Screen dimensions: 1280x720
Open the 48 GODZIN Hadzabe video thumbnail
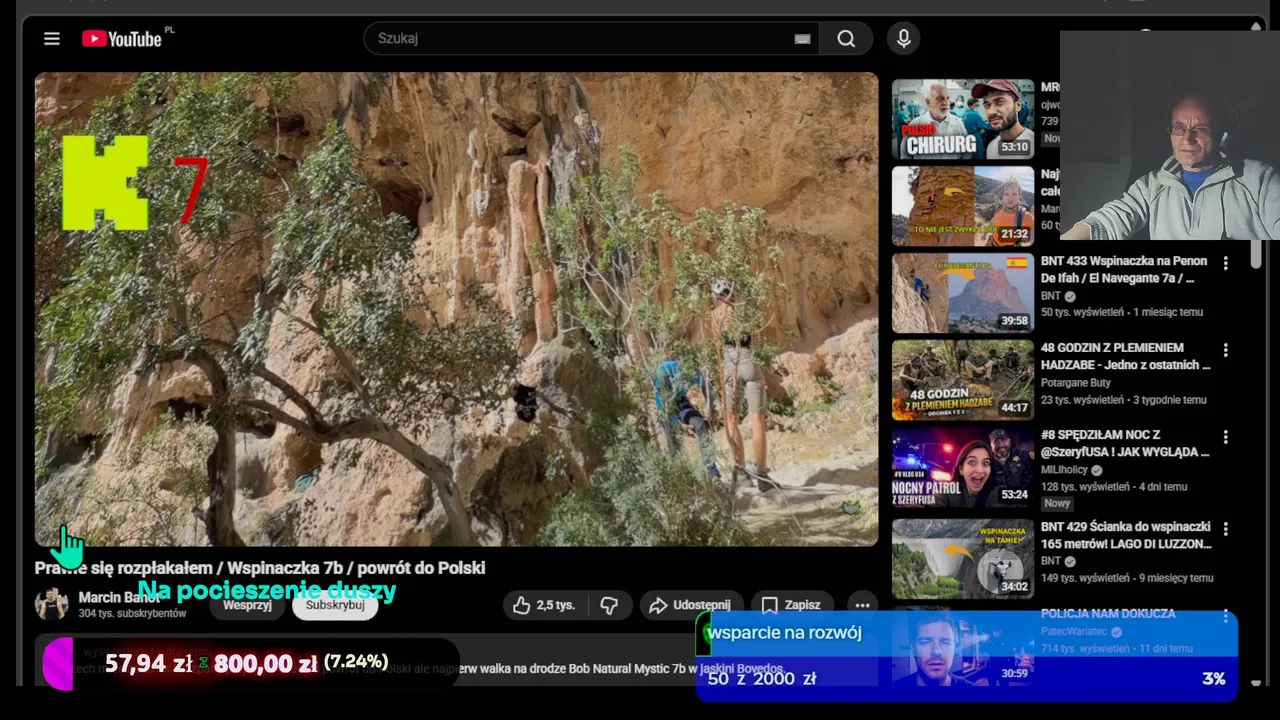(963, 380)
